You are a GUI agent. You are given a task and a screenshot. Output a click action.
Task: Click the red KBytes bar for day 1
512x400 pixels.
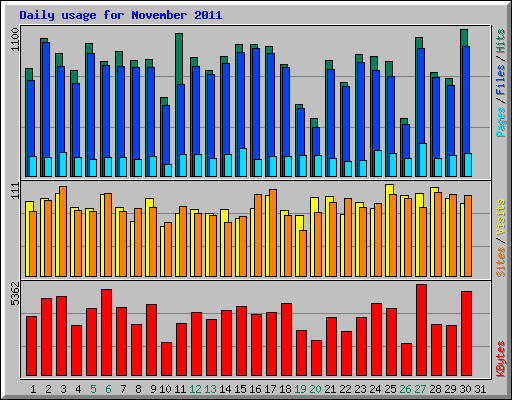pyautogui.click(x=31, y=346)
